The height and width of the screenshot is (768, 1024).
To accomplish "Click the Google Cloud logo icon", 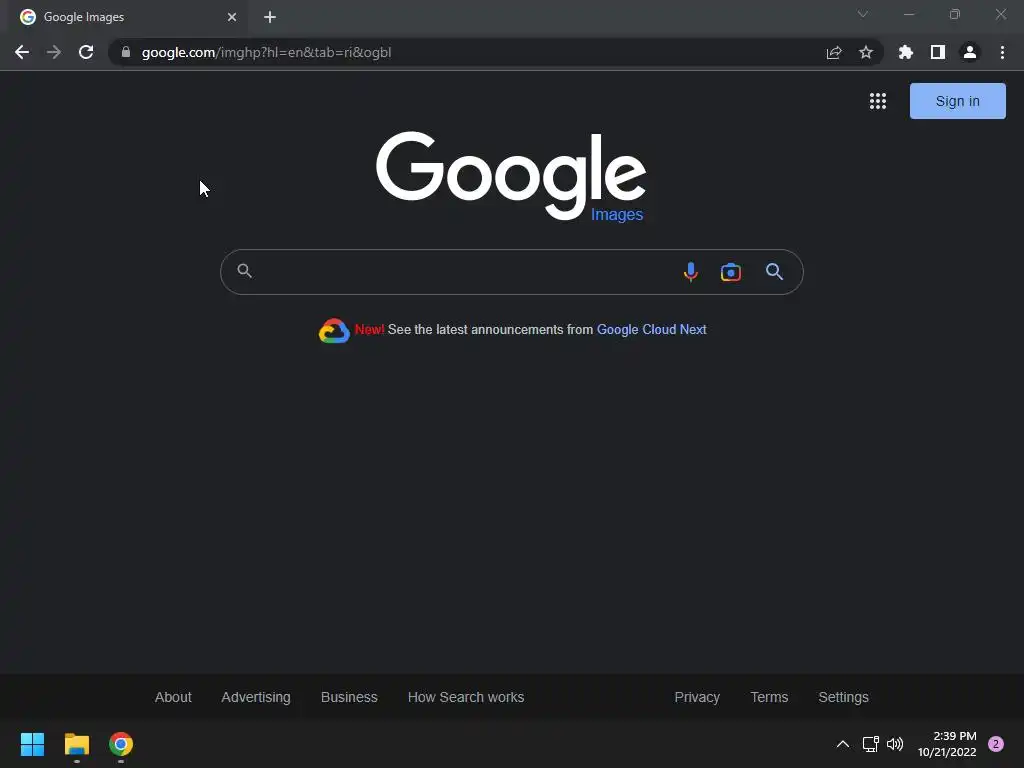I will (334, 330).
